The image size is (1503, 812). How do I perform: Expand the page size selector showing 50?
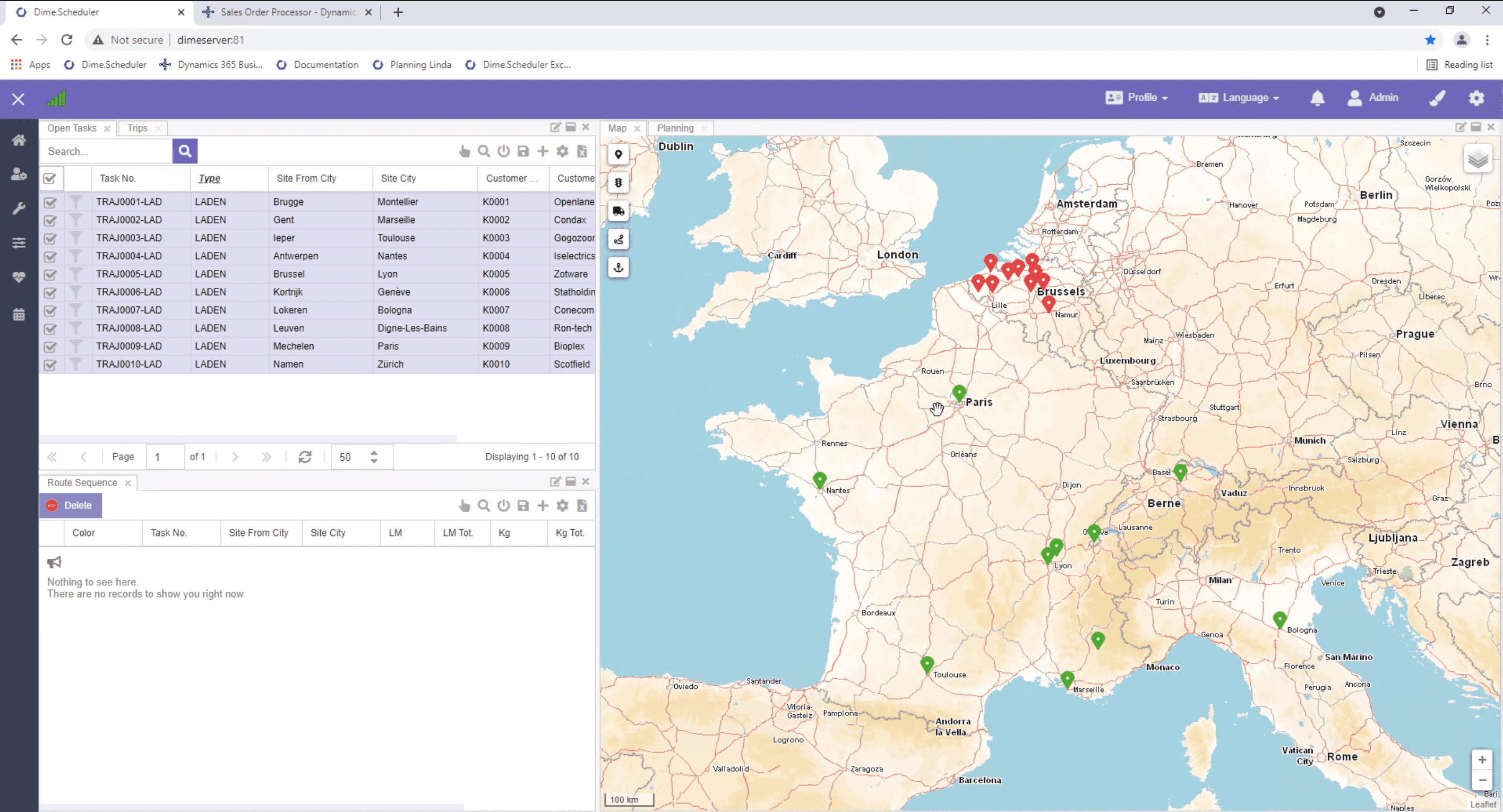point(373,457)
